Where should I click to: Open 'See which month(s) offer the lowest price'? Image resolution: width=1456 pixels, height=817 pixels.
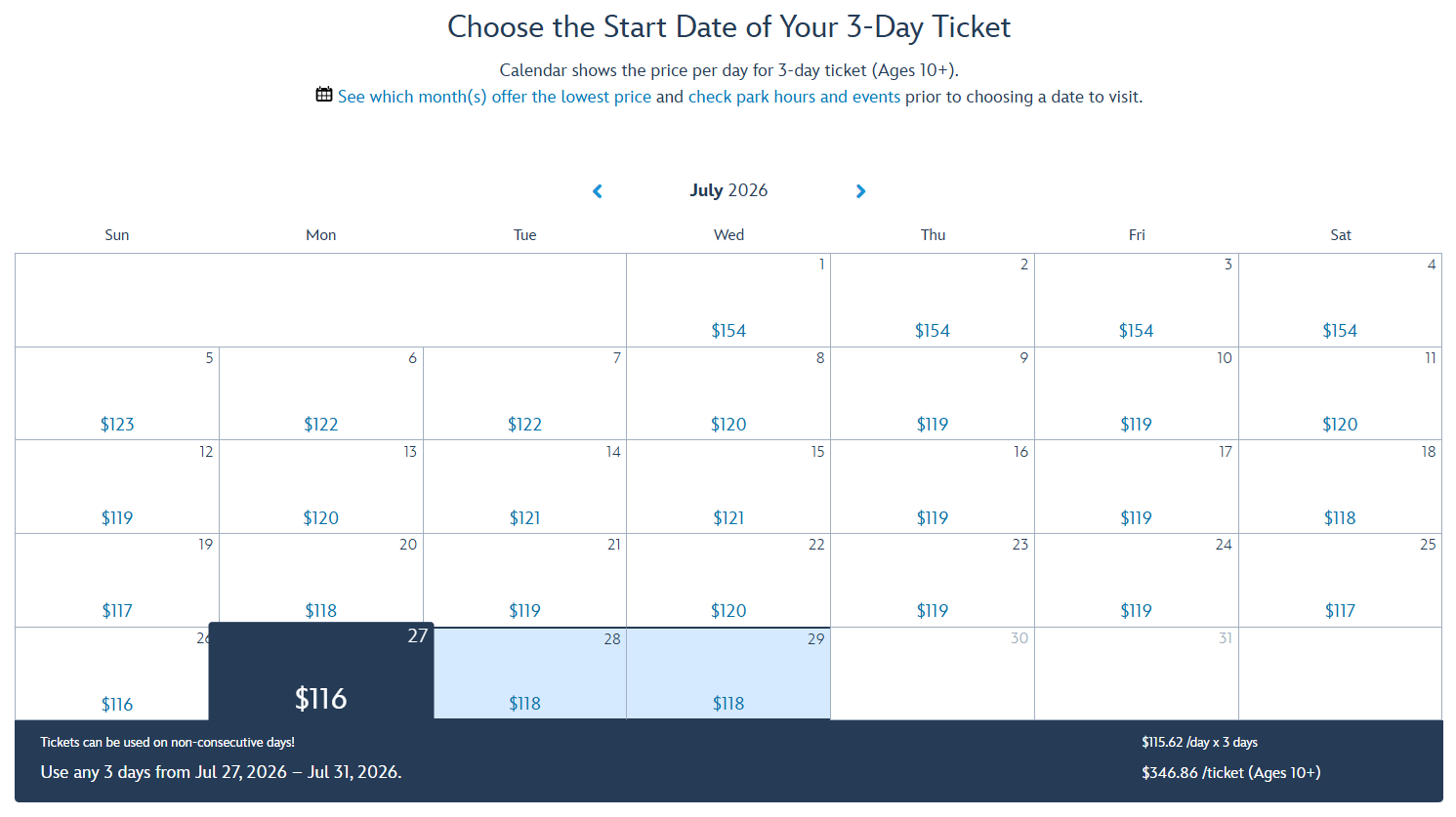click(494, 97)
